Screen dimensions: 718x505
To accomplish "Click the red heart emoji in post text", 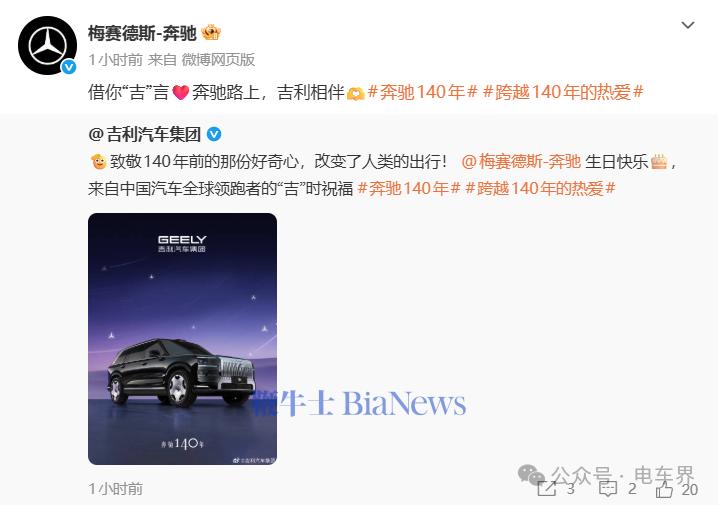I will pyautogui.click(x=180, y=92).
